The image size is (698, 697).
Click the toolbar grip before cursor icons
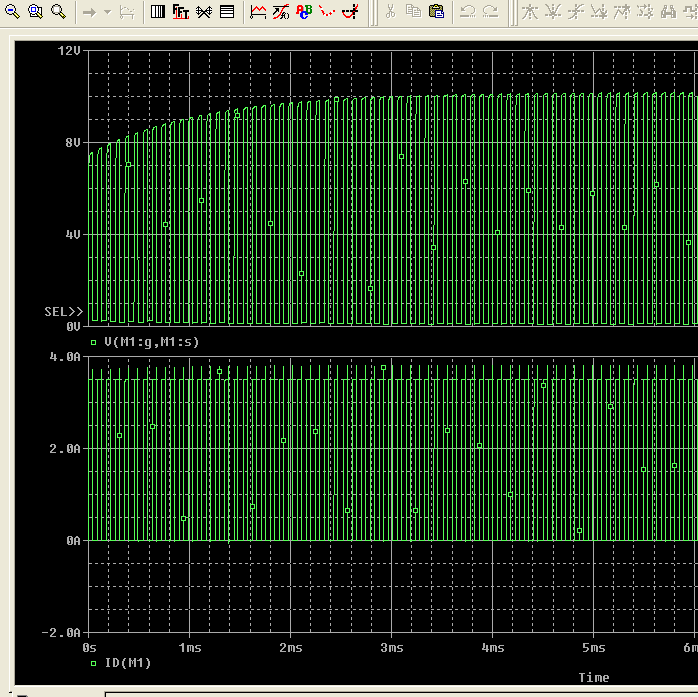[x=514, y=12]
